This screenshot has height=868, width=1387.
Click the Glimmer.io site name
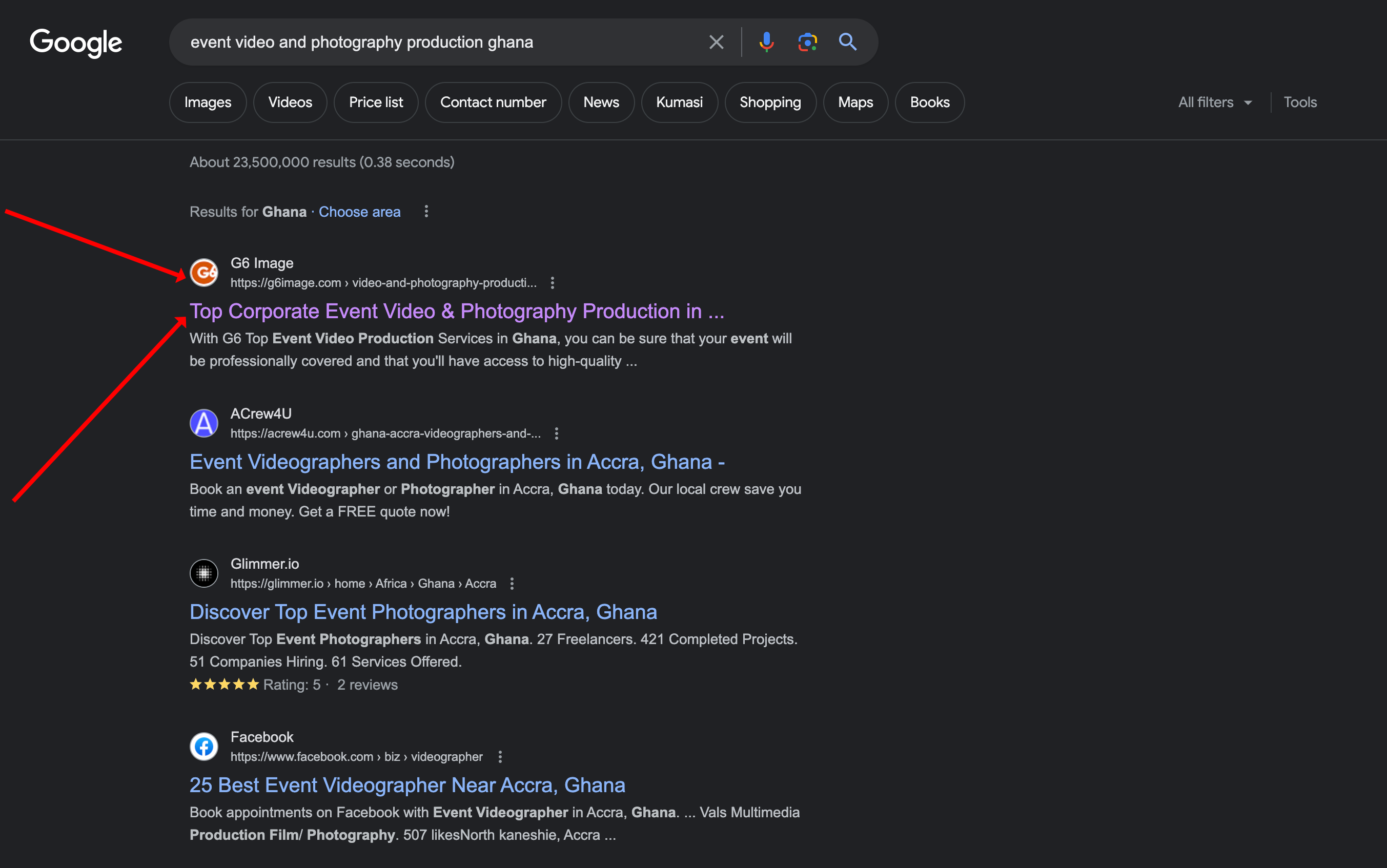(264, 564)
